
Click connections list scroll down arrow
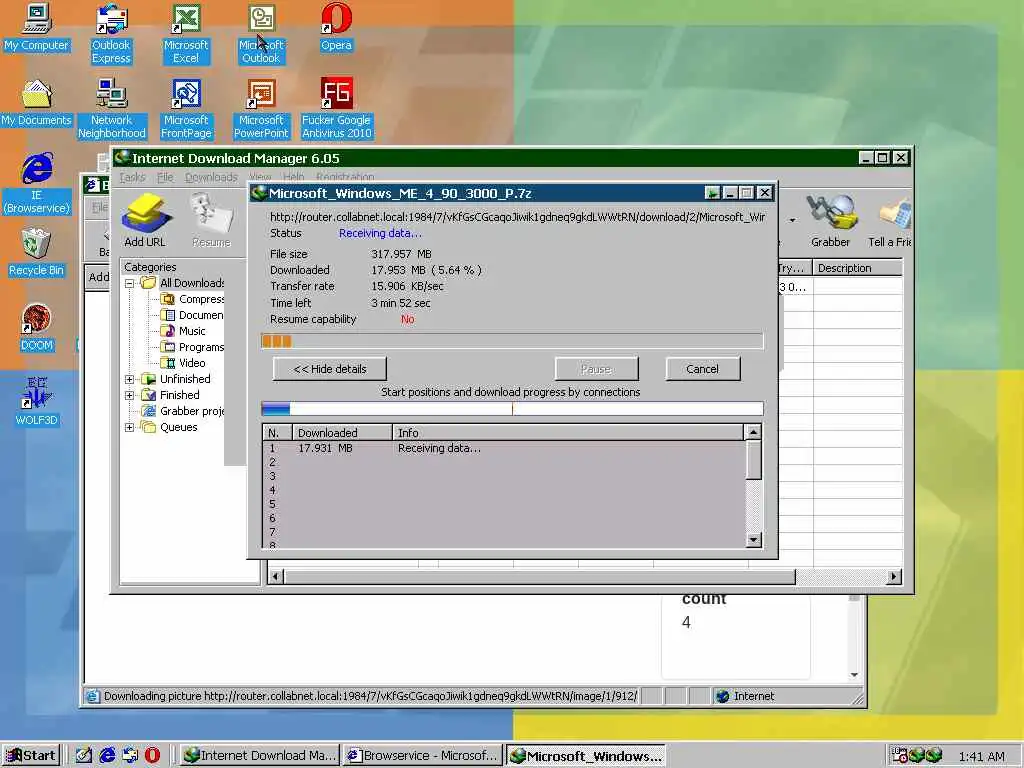pyautogui.click(x=753, y=539)
